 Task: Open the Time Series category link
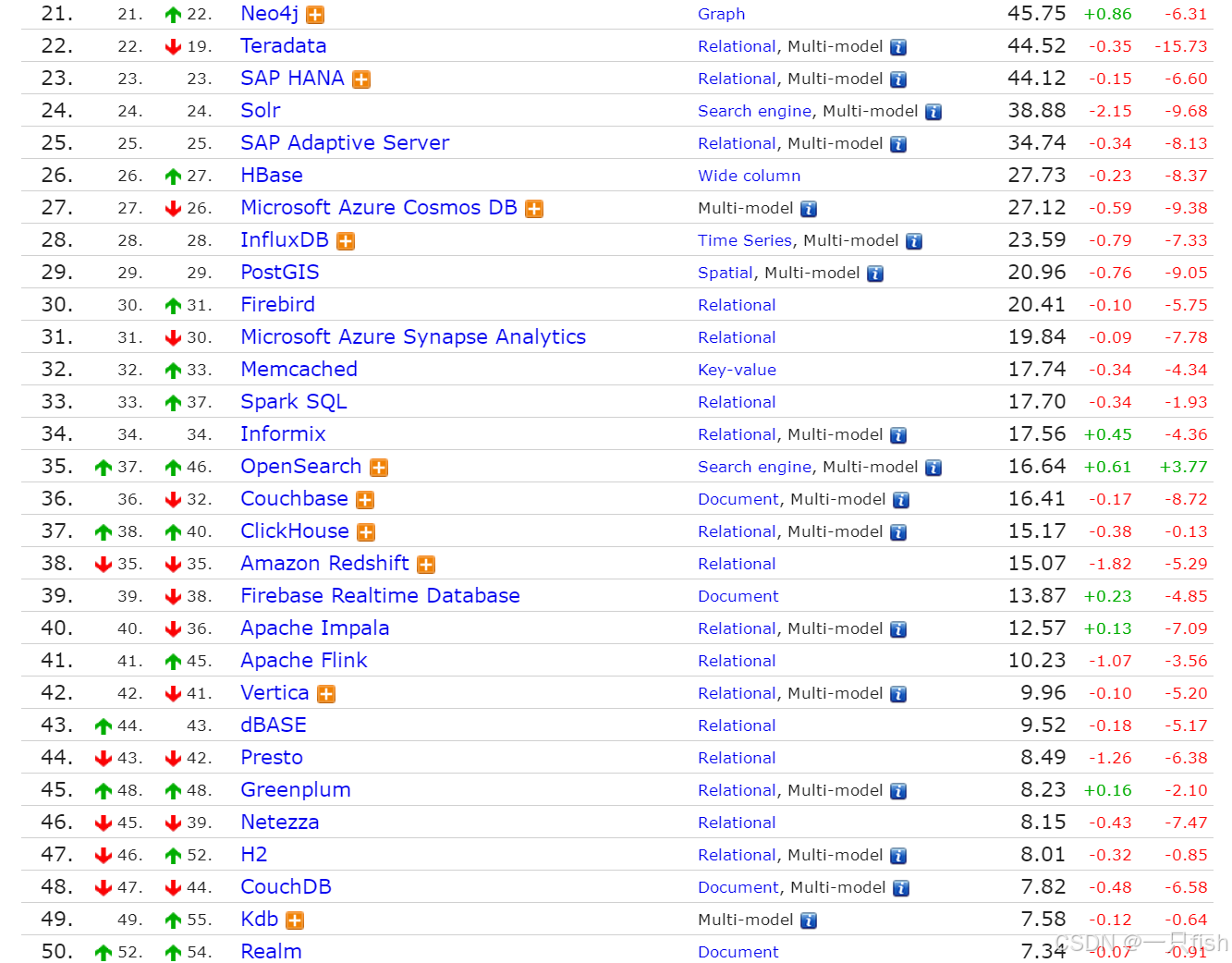745,240
